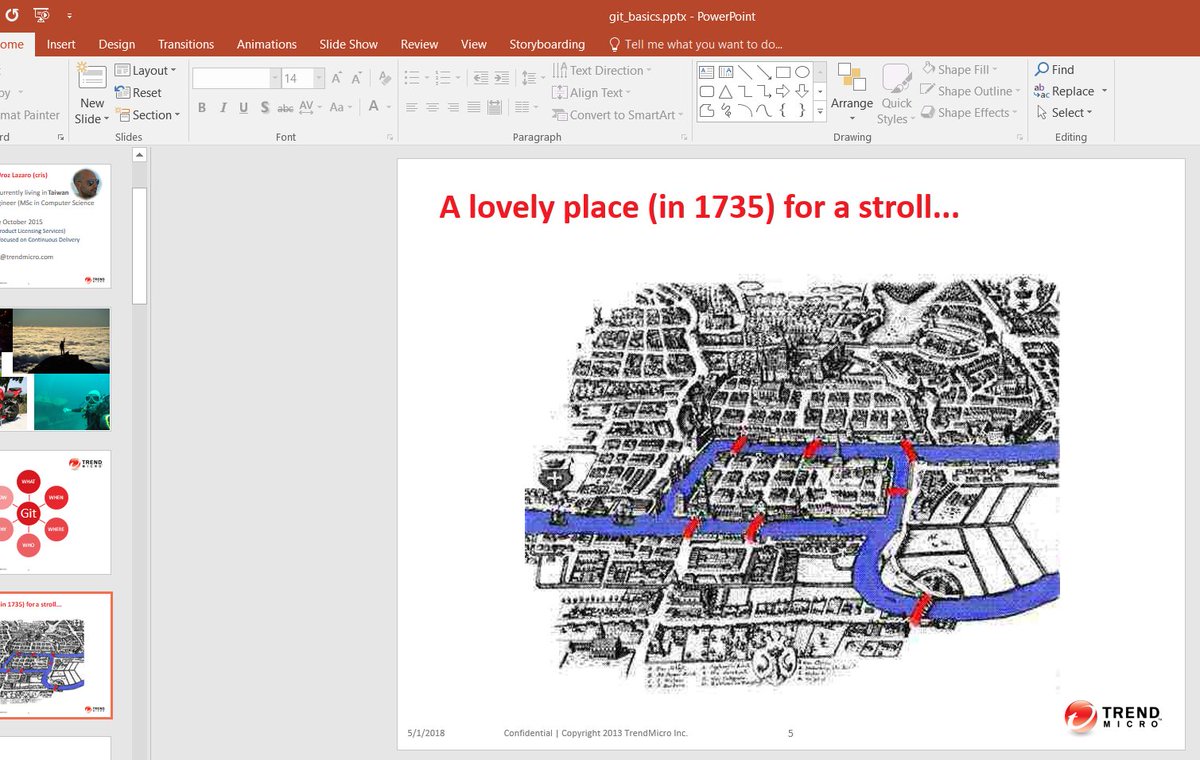Switch to the Animations tab
Image resolution: width=1200 pixels, height=760 pixels.
(267, 44)
